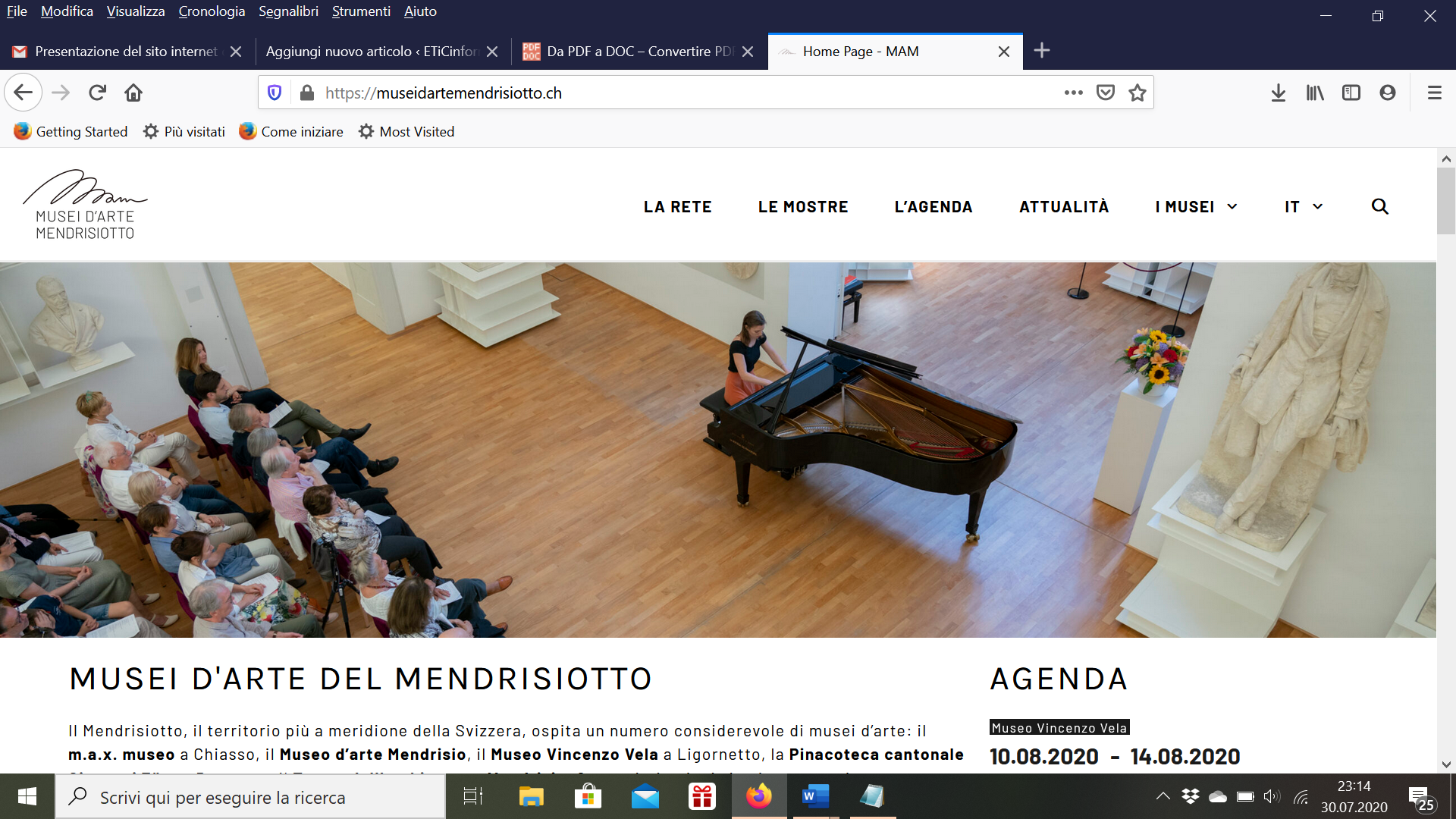Open the Aiuto menu
This screenshot has height=819, width=1456.
pyautogui.click(x=420, y=11)
